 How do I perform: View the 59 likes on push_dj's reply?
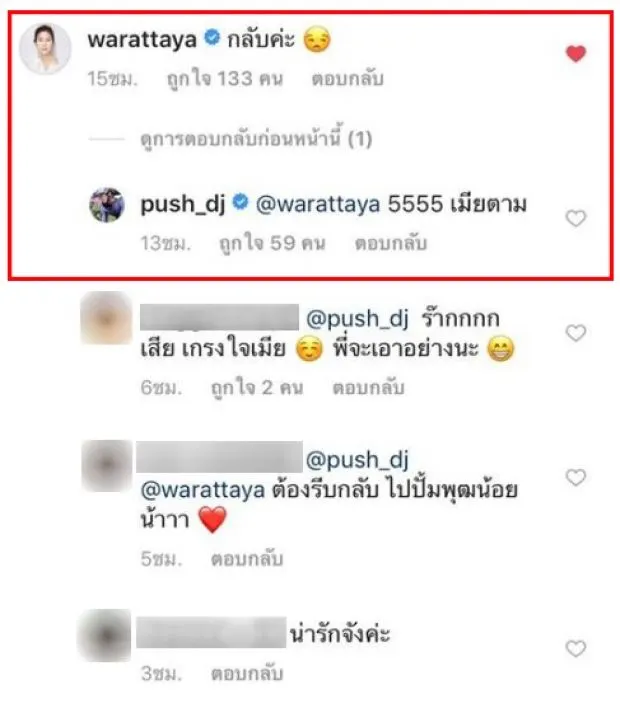pos(272,243)
